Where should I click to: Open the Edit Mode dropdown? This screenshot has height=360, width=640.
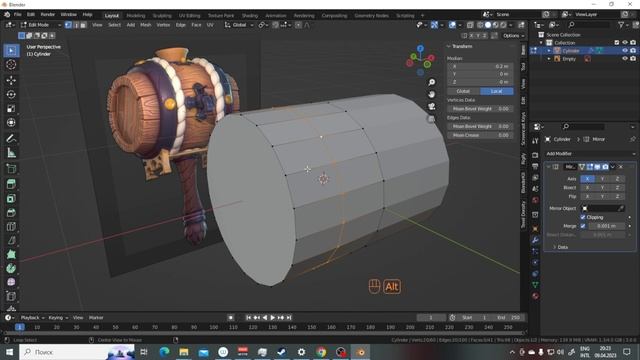point(41,25)
